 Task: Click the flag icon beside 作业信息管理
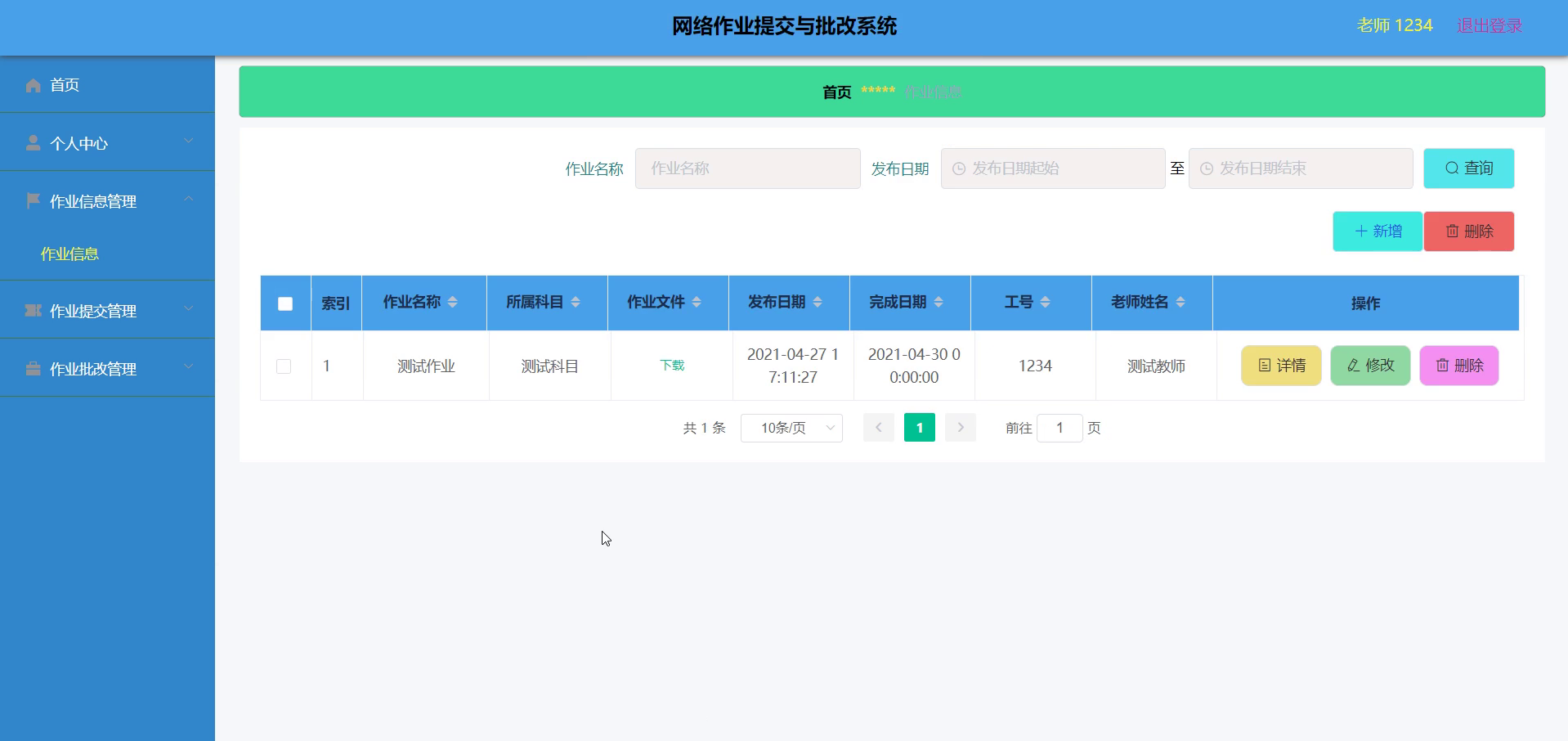33,200
